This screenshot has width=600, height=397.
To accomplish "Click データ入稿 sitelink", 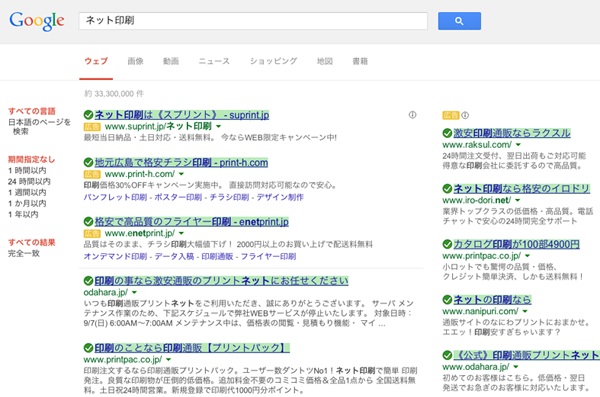I will tap(174, 256).
